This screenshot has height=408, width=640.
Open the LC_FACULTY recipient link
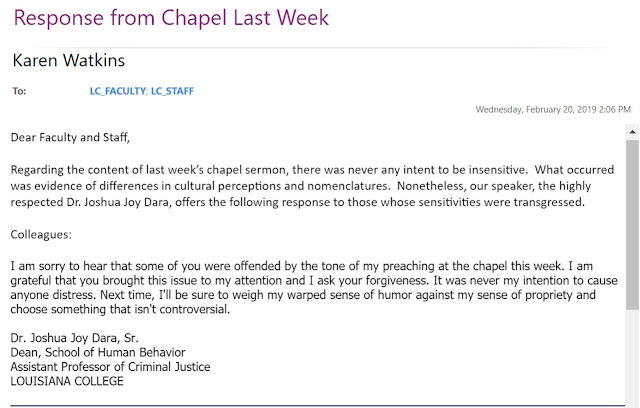coord(117,91)
